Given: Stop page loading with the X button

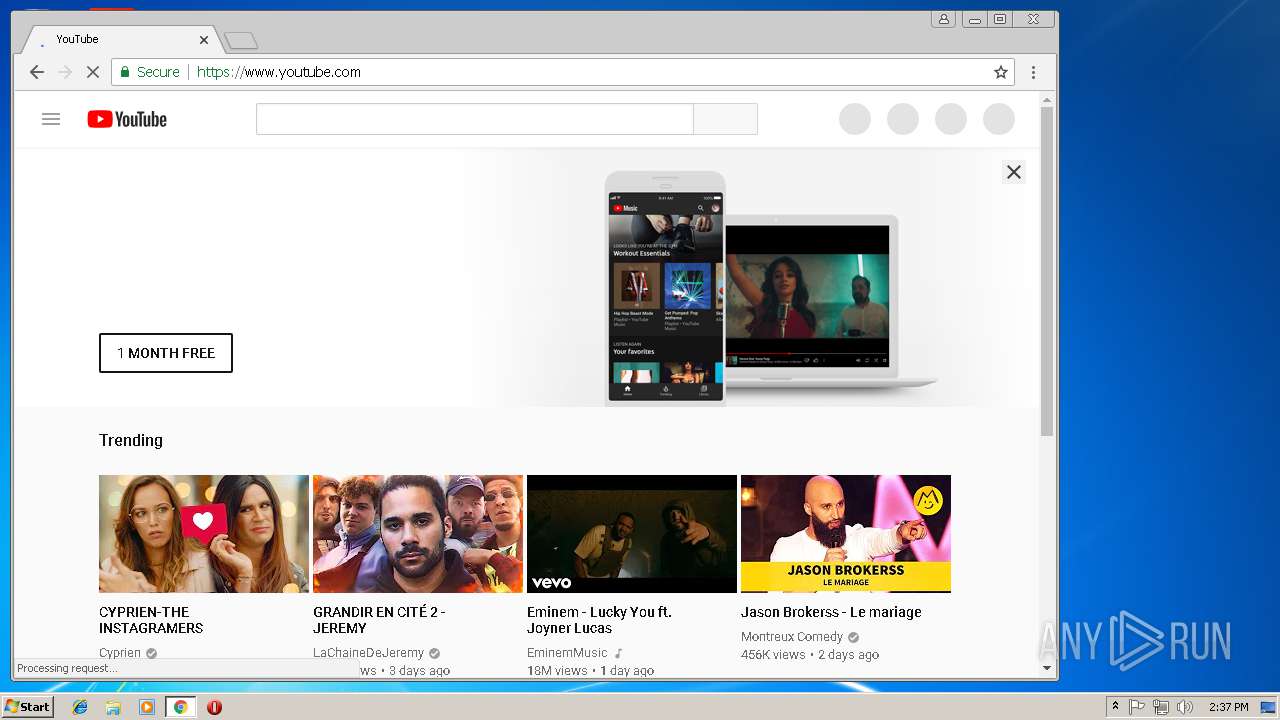Looking at the screenshot, I should click(x=93, y=72).
